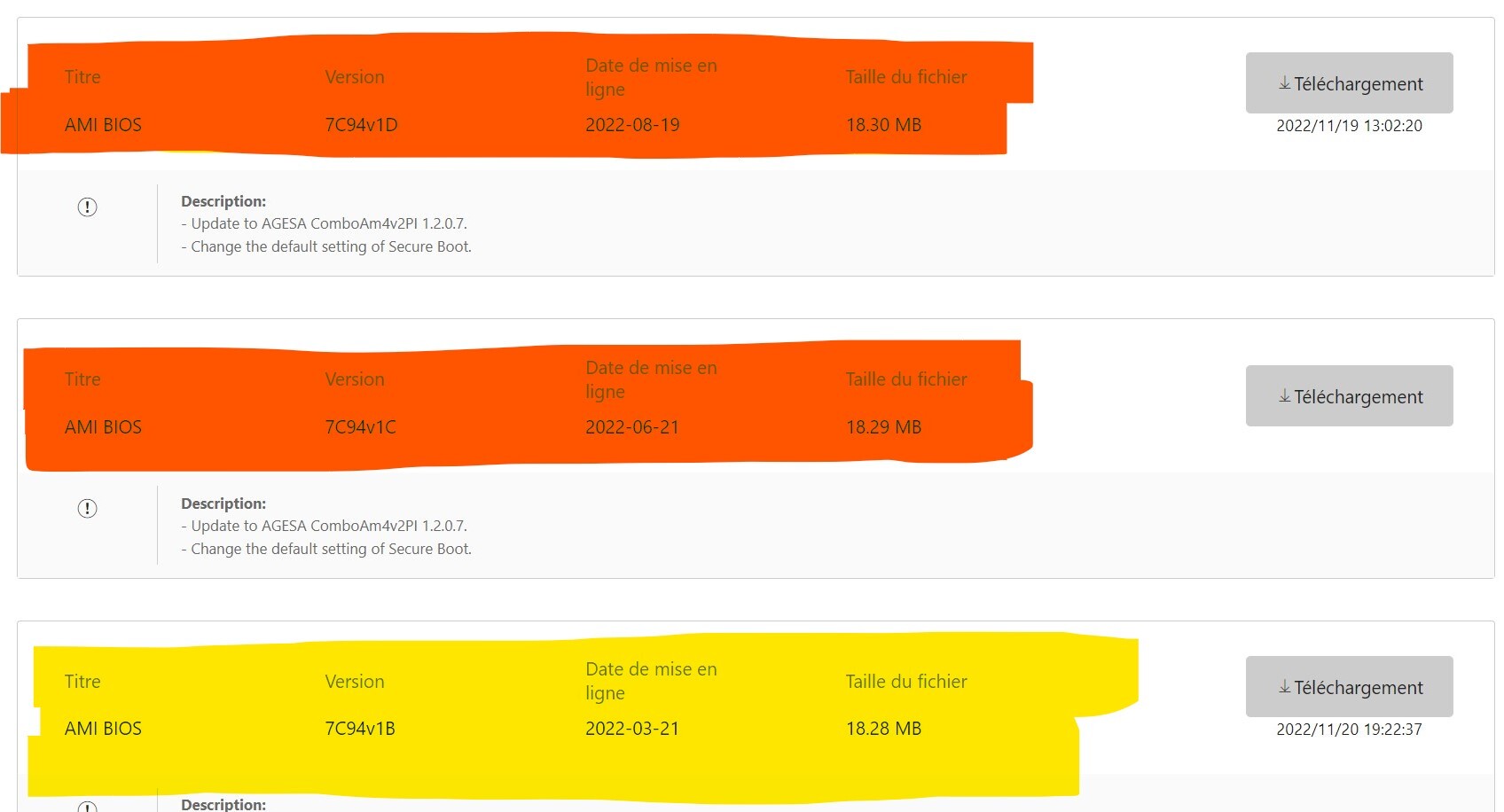
Task: Click release date 2022-08-19
Action: (632, 125)
